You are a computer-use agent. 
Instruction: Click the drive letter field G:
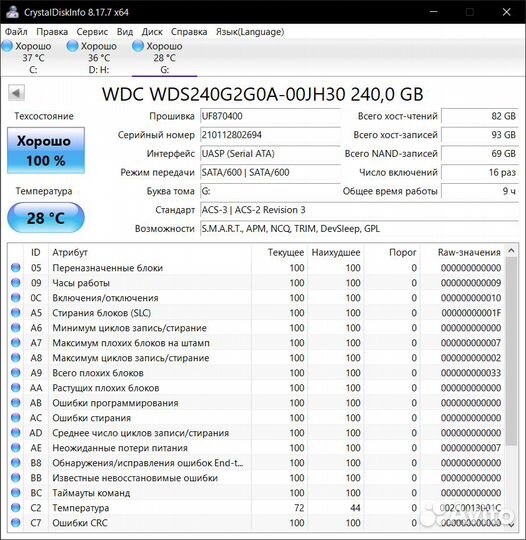270,191
